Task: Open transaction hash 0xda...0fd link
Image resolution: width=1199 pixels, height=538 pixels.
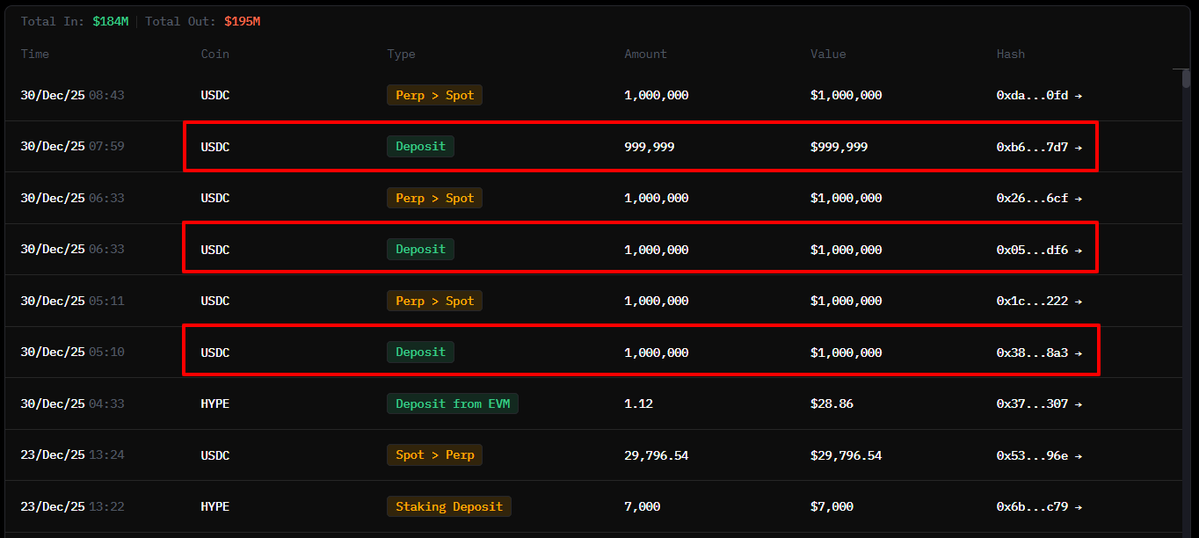Action: point(1038,95)
